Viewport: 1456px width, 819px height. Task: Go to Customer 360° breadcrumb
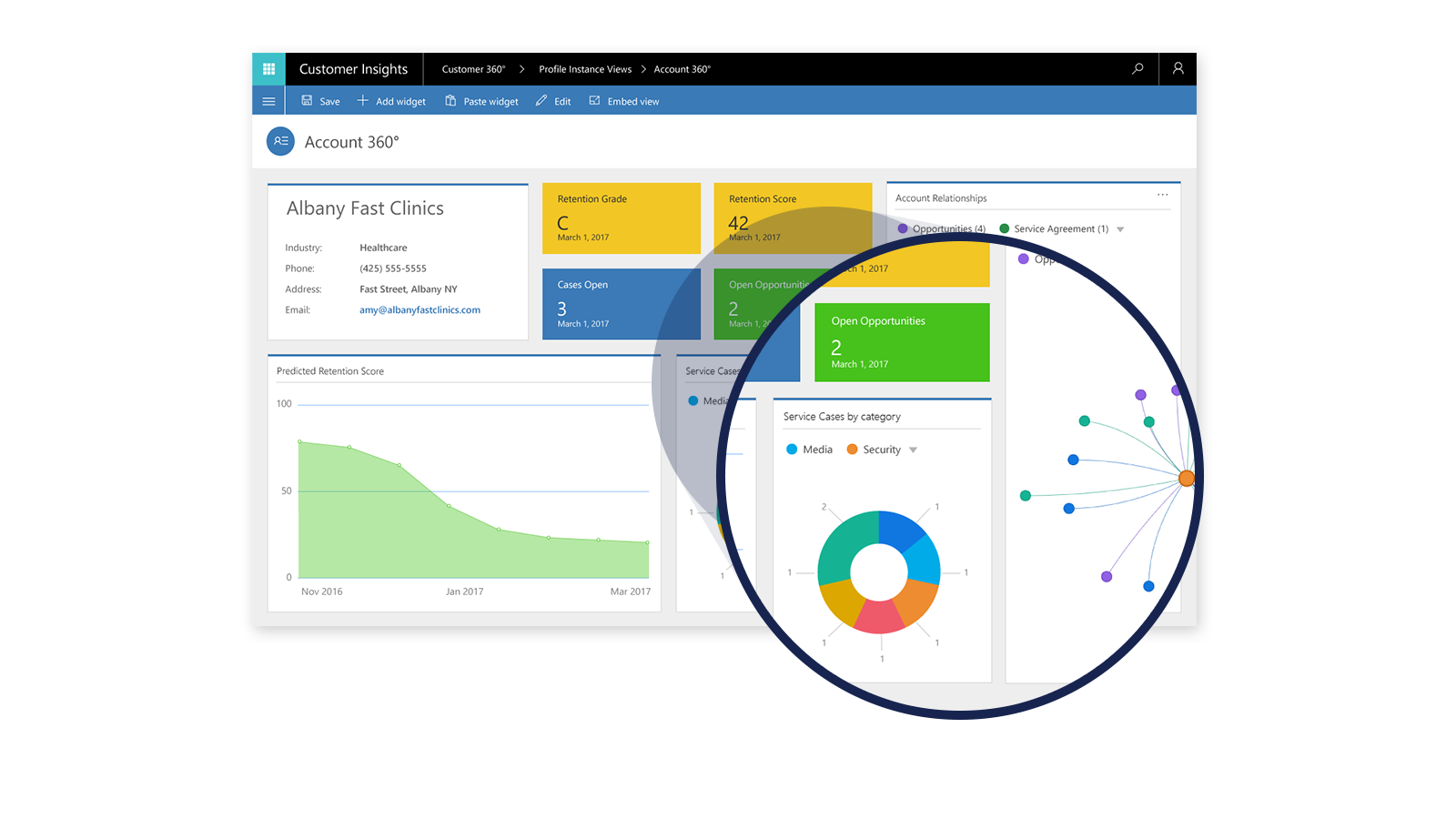pyautogui.click(x=473, y=69)
